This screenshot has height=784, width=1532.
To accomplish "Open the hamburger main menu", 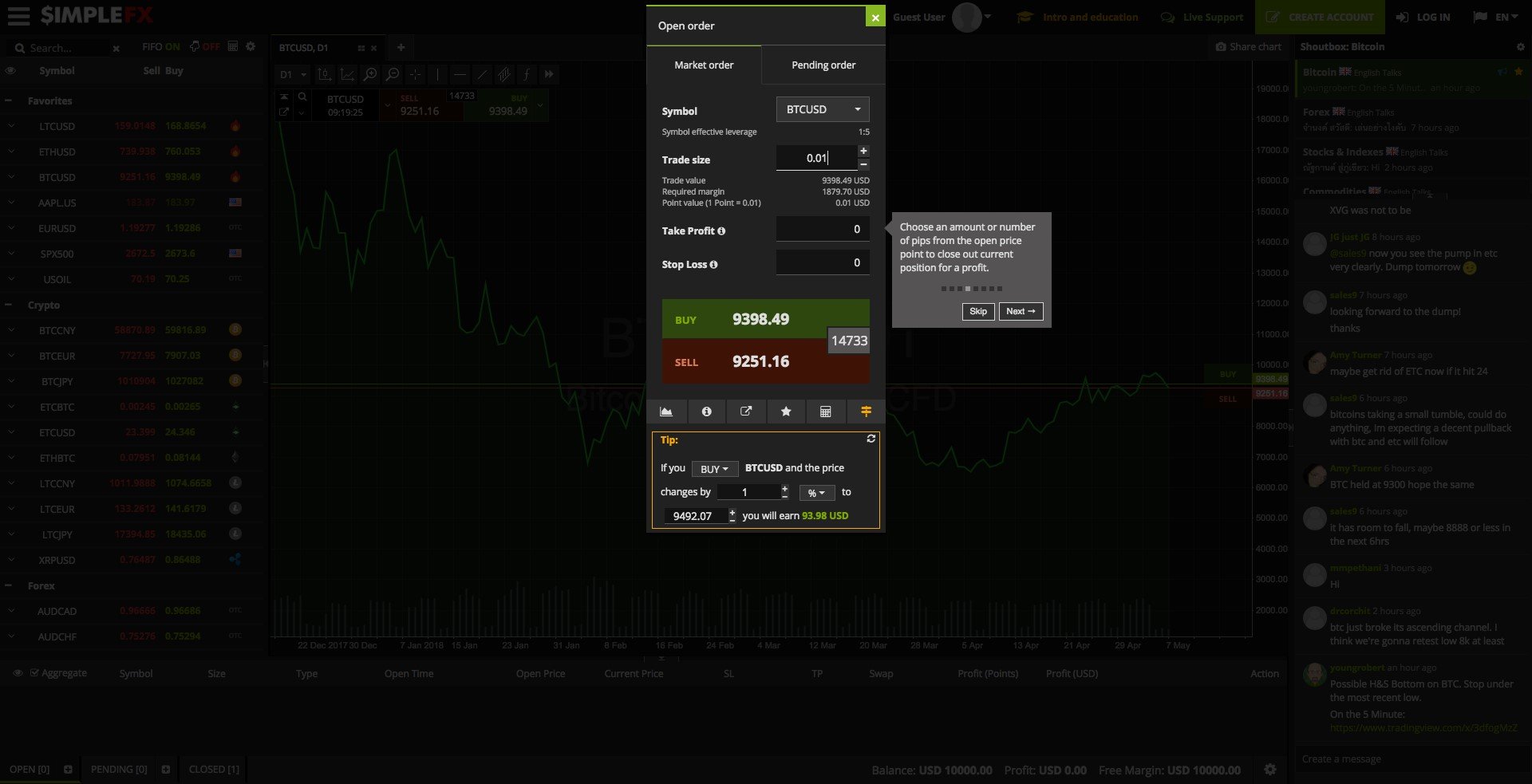I will (x=18, y=15).
